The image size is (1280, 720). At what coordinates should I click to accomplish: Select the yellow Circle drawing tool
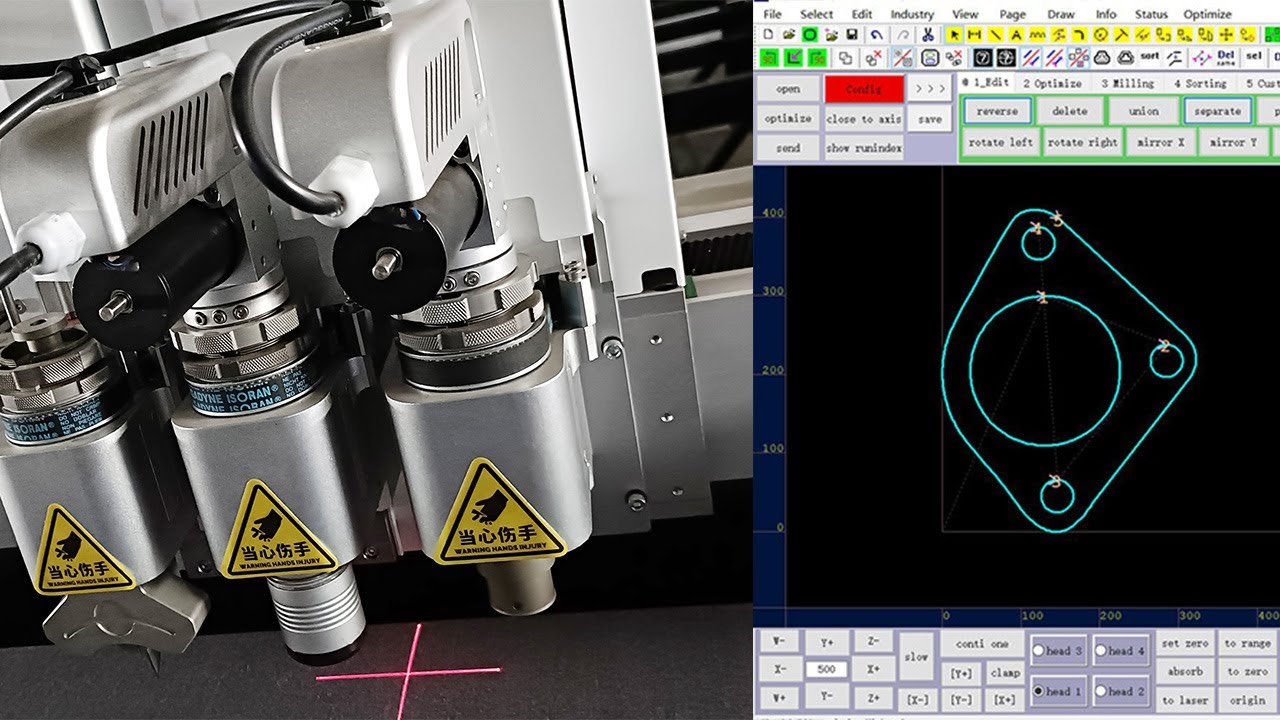coord(1101,35)
